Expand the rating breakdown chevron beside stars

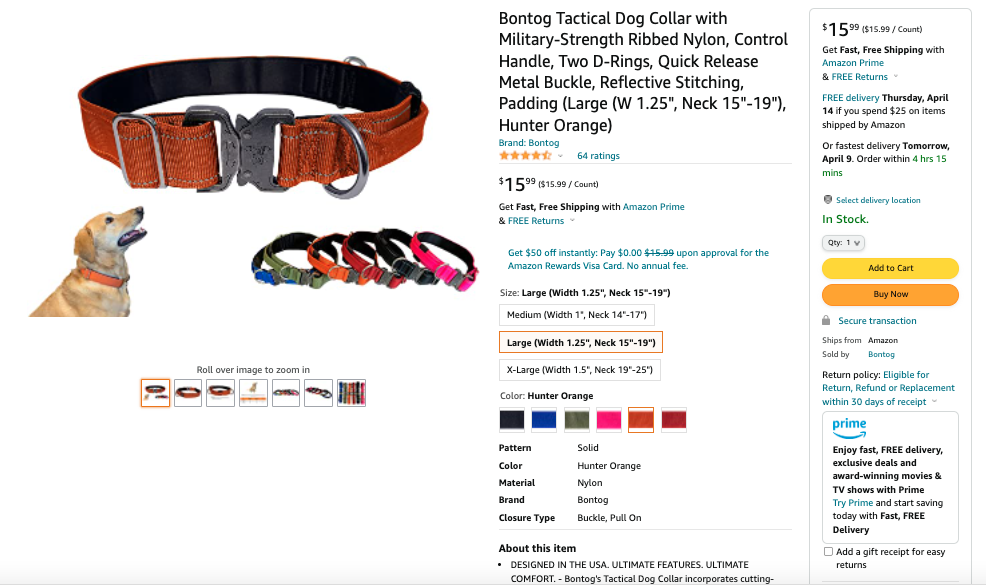(560, 156)
